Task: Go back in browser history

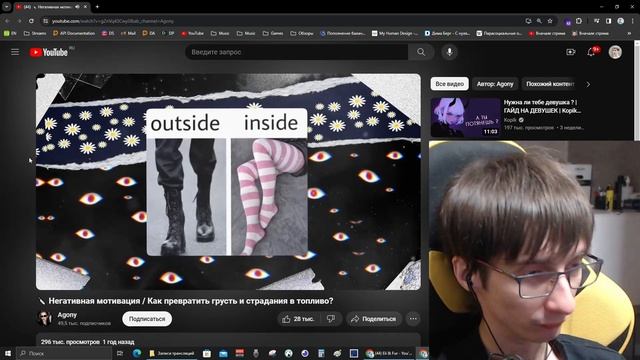Action: 7,21
